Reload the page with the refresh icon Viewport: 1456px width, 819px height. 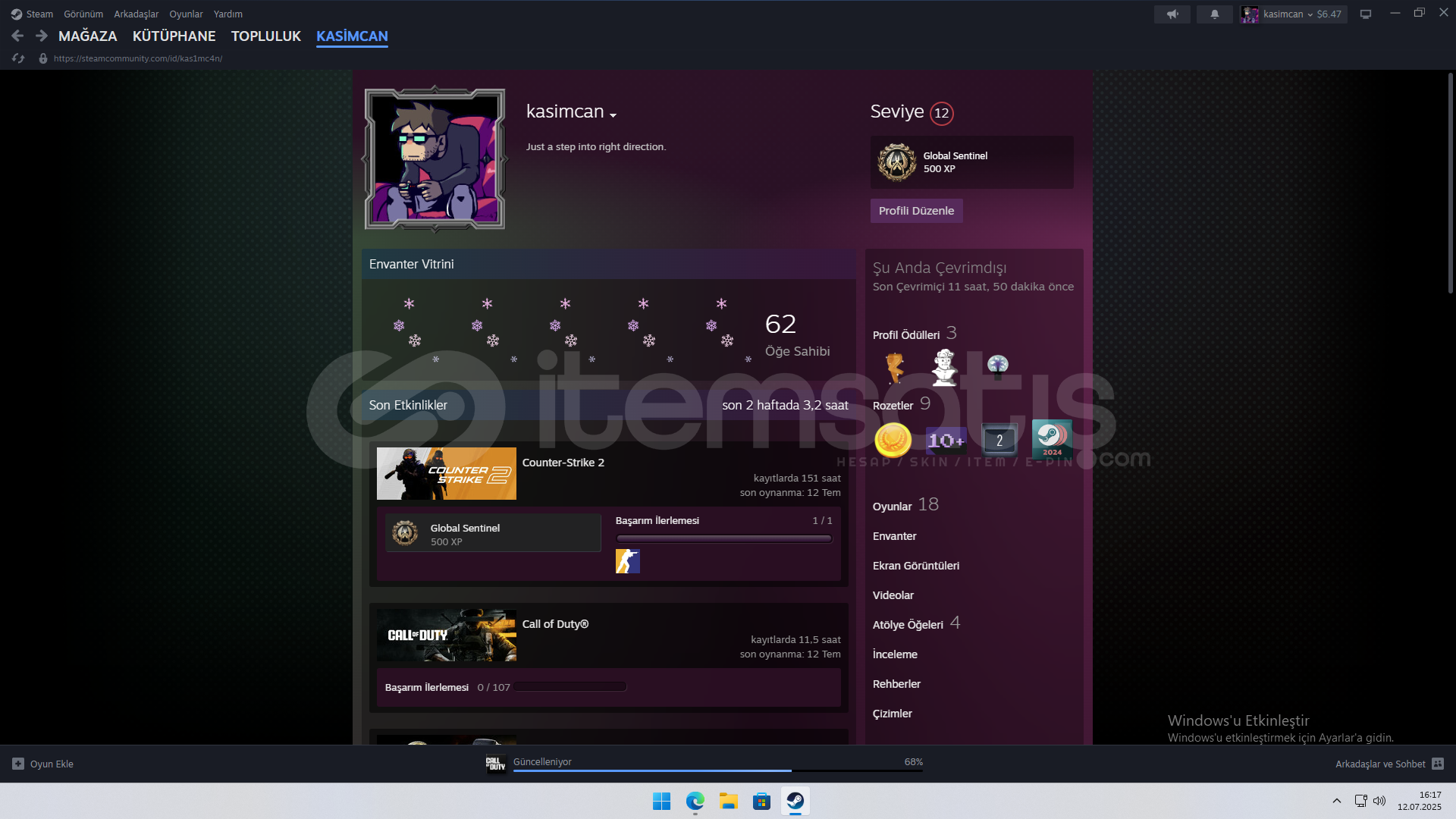pos(18,58)
